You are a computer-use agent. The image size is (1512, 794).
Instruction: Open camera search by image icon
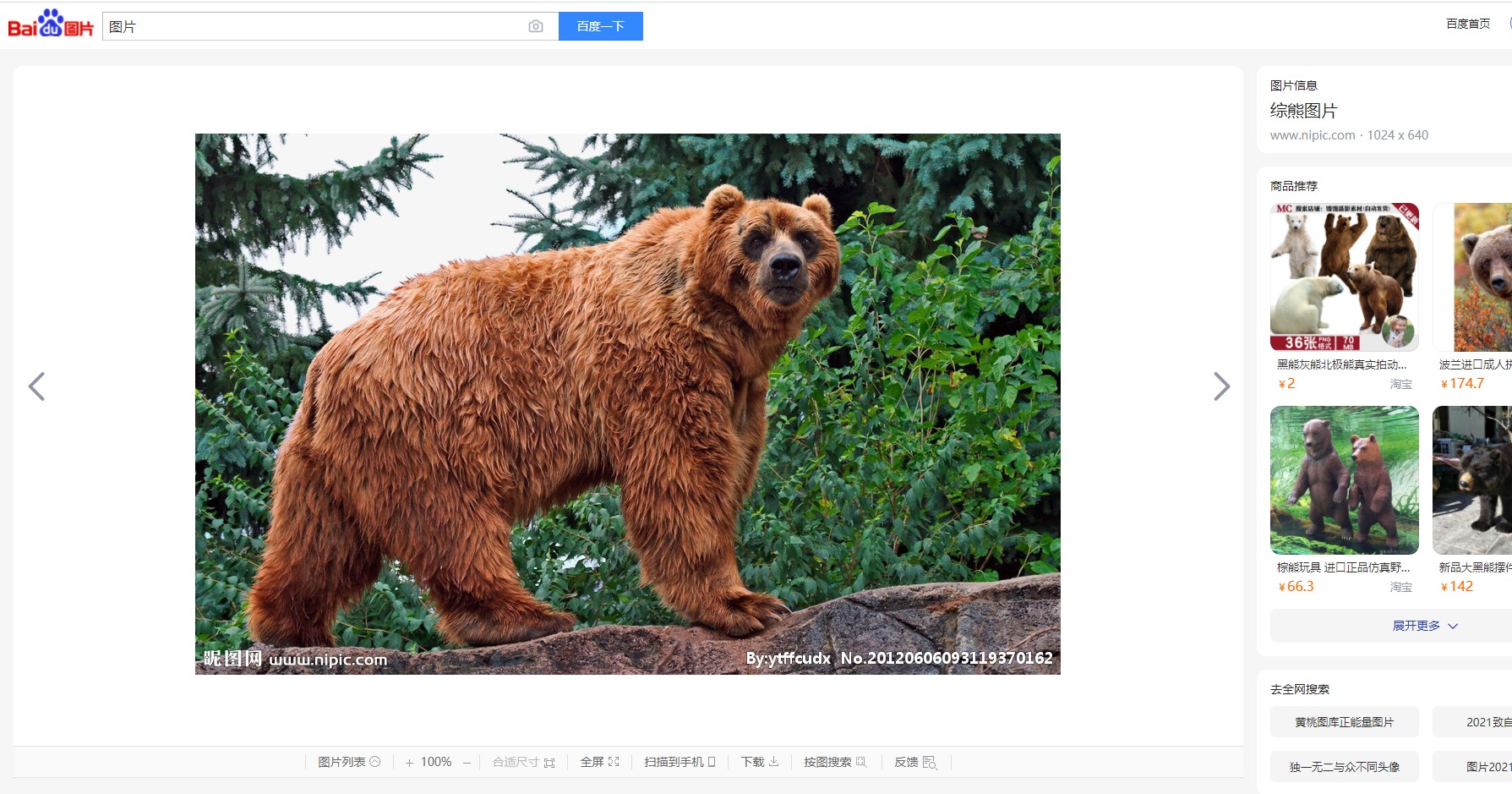coord(536,26)
